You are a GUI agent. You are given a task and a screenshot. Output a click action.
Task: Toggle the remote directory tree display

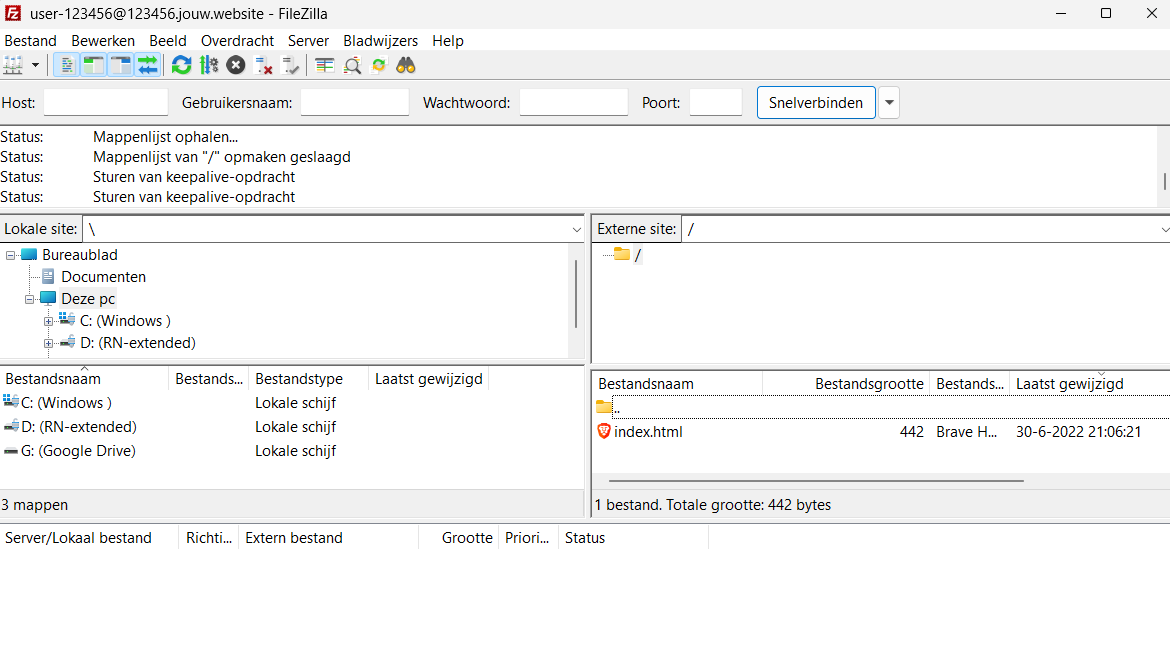coord(120,66)
